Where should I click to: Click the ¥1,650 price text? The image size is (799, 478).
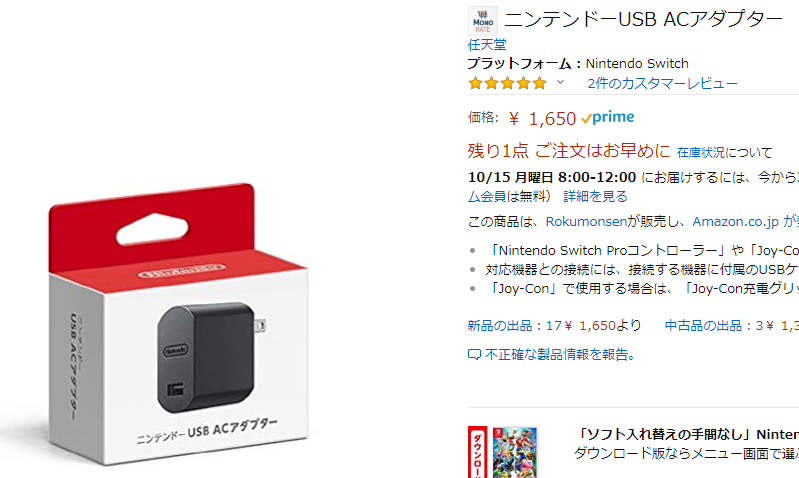click(542, 119)
